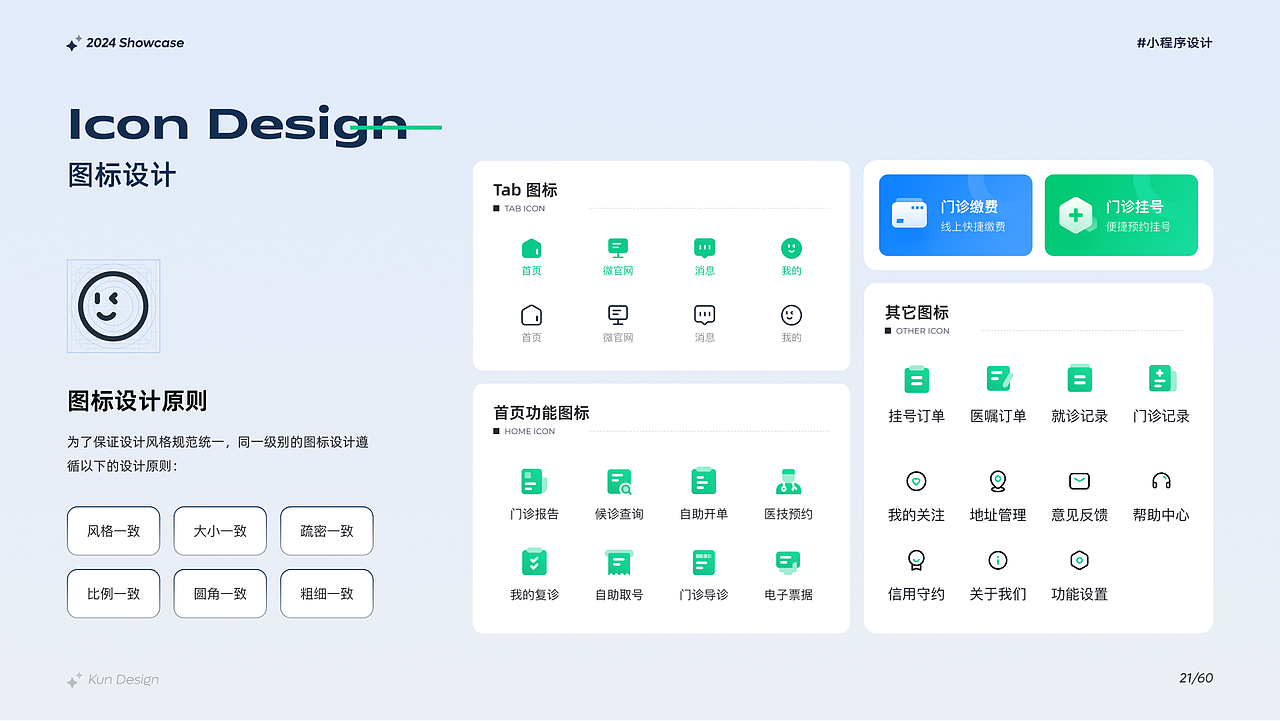This screenshot has height=721, width=1280.
Task: Open the 医嘱订单 pencil note icon
Action: click(x=999, y=378)
